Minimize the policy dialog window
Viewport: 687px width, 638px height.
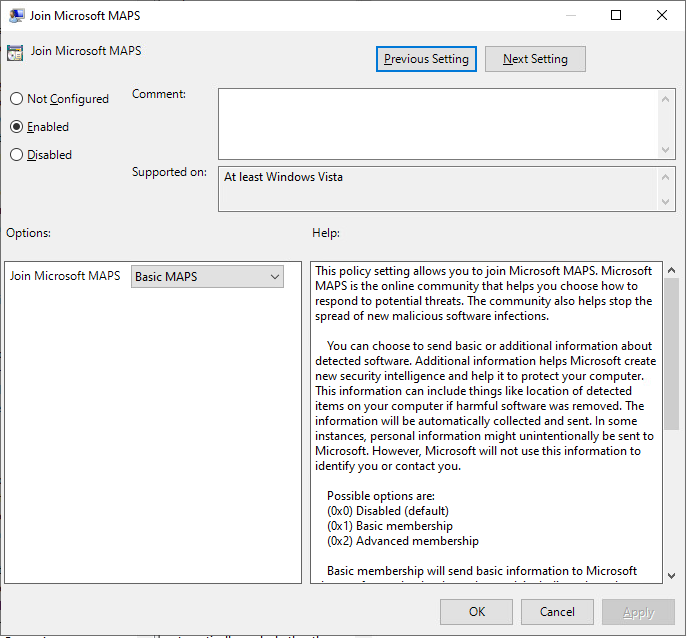[x=570, y=15]
